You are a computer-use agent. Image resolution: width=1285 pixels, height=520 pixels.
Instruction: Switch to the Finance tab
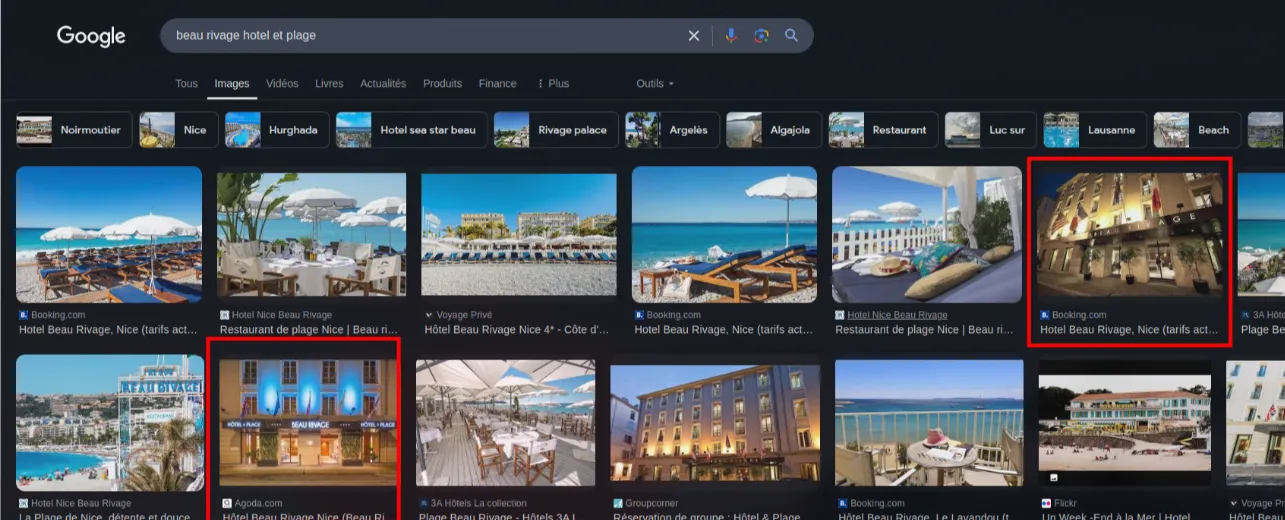(497, 84)
